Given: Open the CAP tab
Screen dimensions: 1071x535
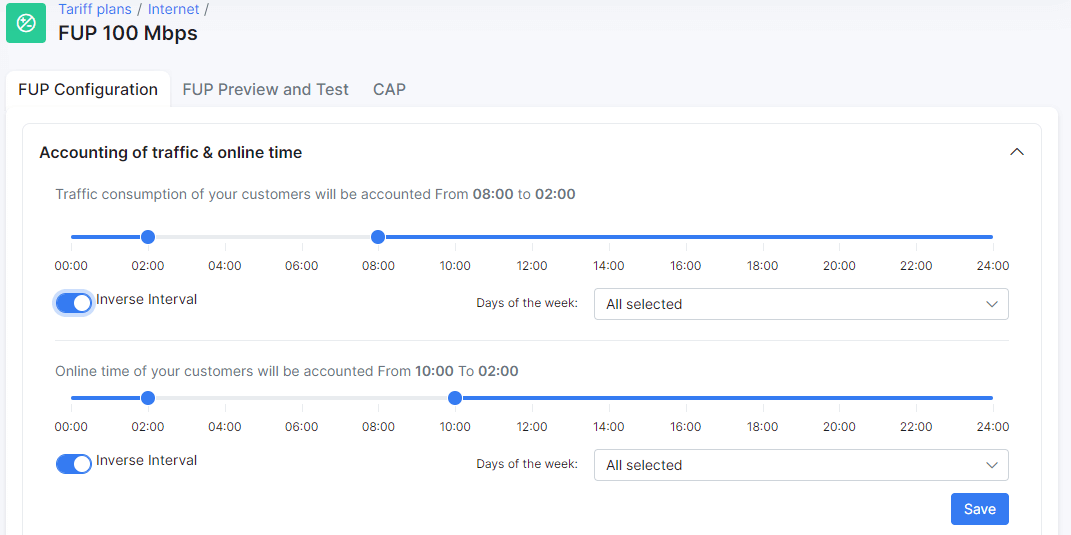Looking at the screenshot, I should (389, 90).
